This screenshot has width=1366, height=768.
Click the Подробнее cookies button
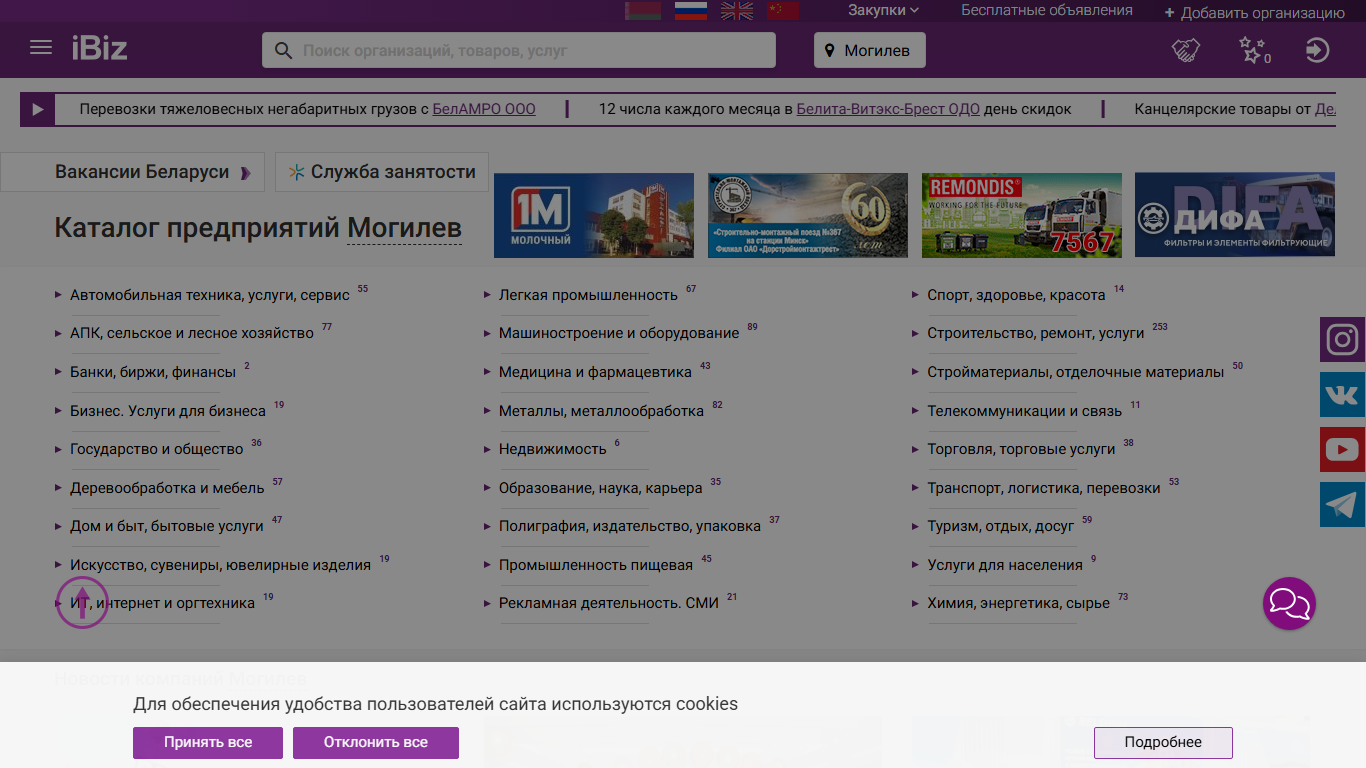[x=1163, y=742]
